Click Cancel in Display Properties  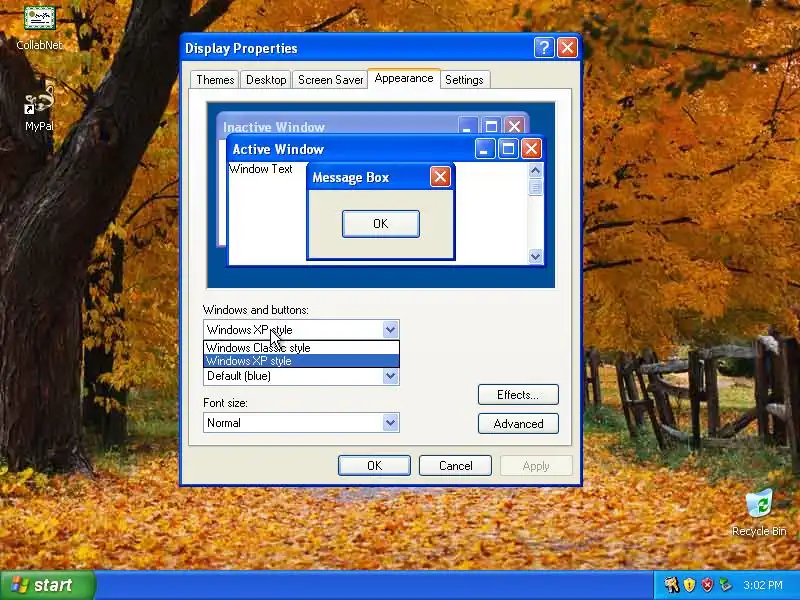(455, 465)
